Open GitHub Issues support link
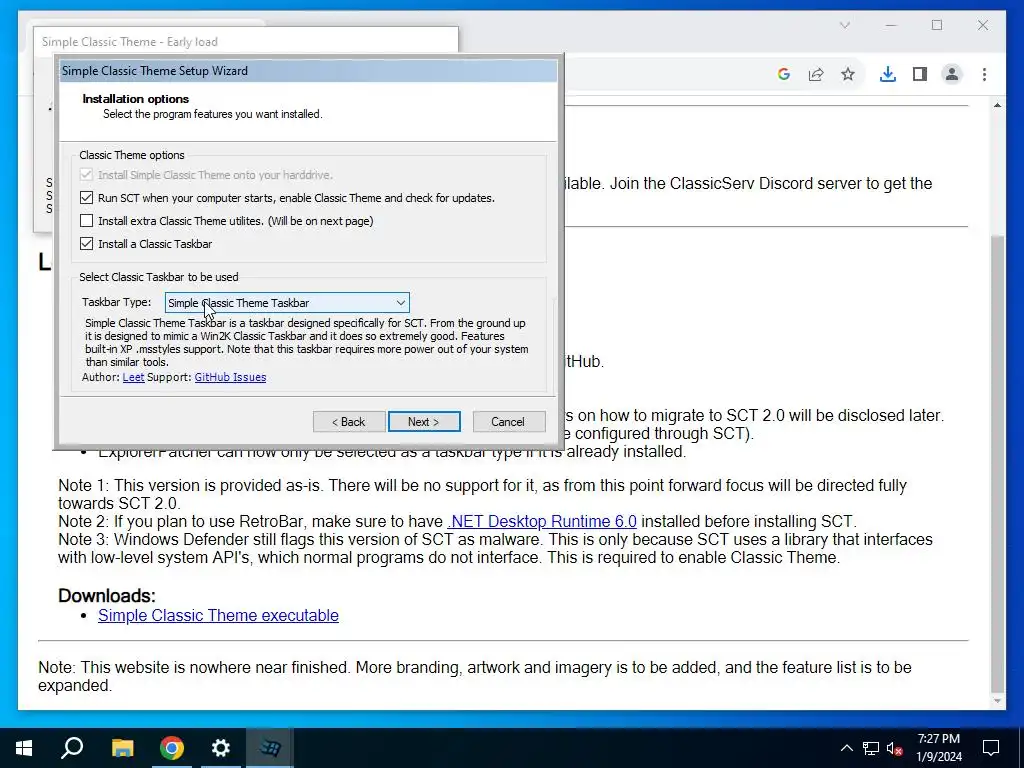 click(x=230, y=377)
